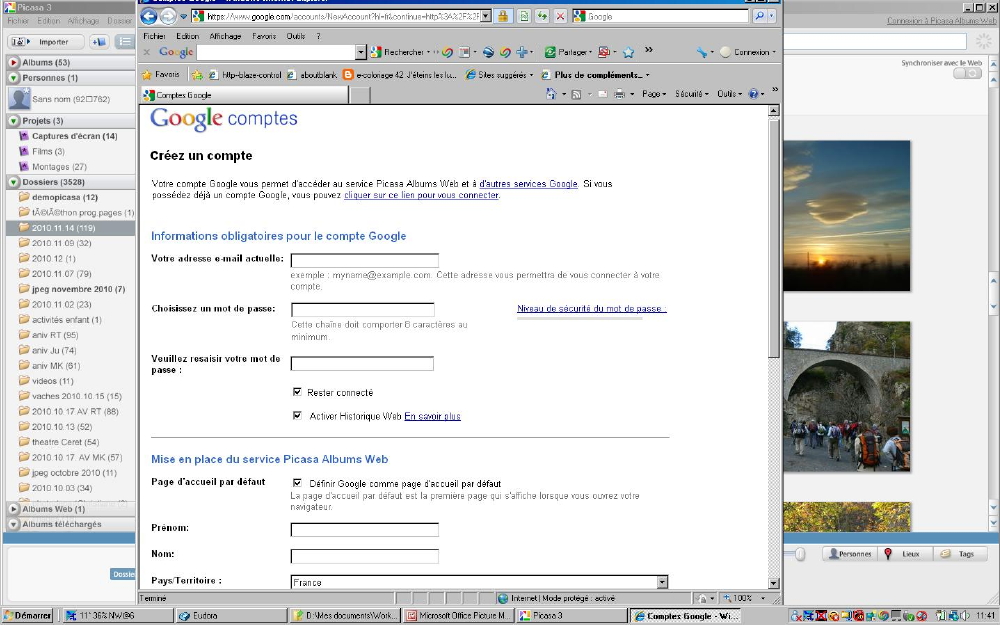Open the Pays/Territoire France dropdown

pos(662,582)
